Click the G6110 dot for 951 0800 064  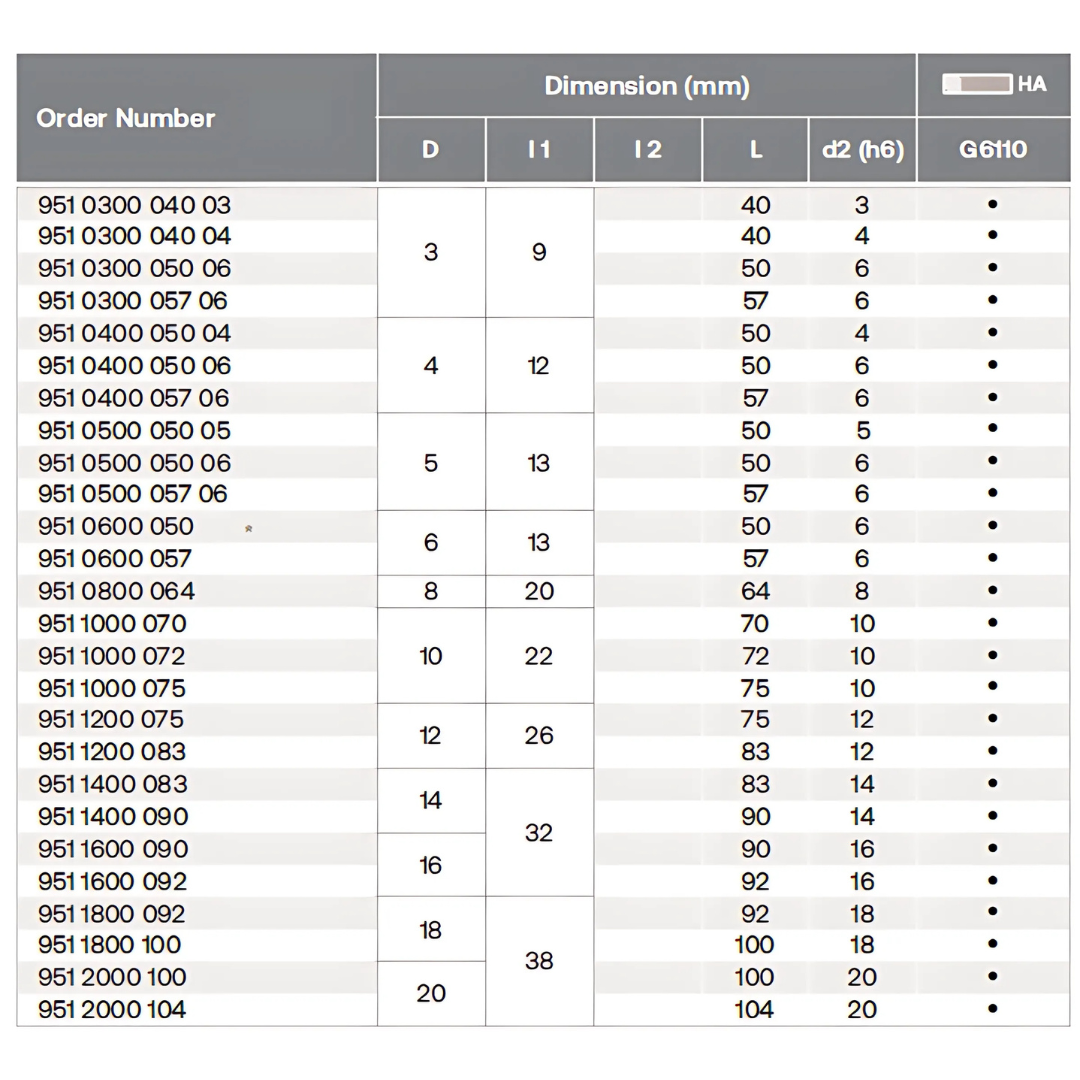click(992, 590)
